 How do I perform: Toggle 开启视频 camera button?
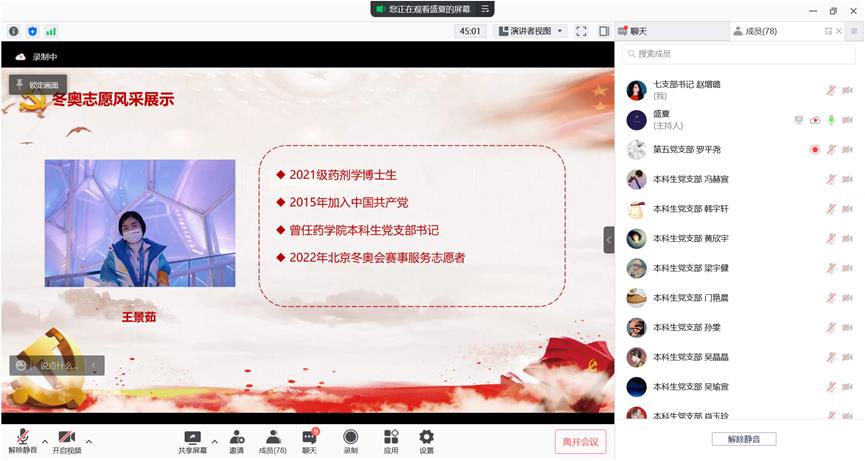[66, 440]
